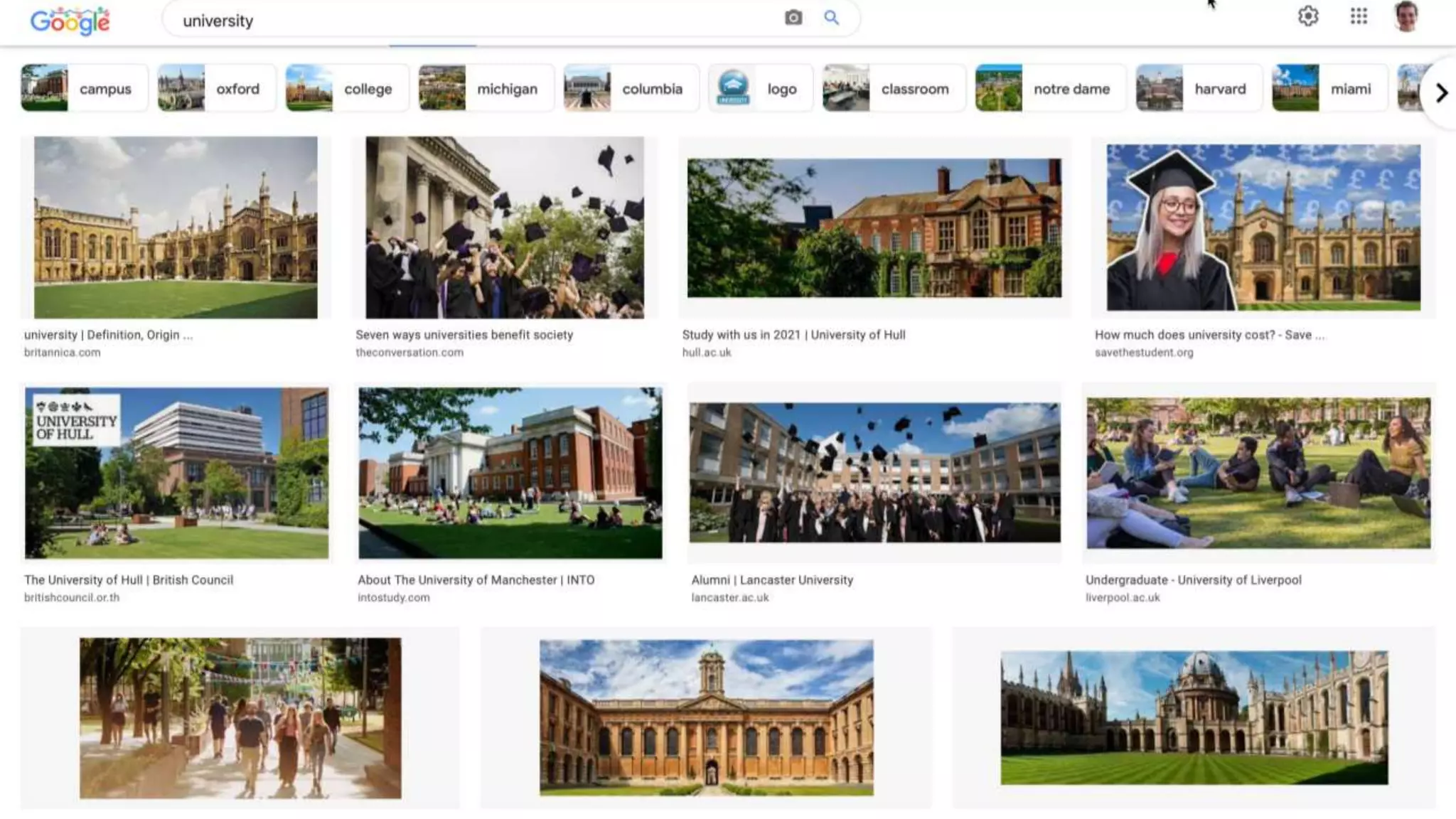Select the campus filter chip
The height and width of the screenshot is (819, 1456).
point(84,88)
